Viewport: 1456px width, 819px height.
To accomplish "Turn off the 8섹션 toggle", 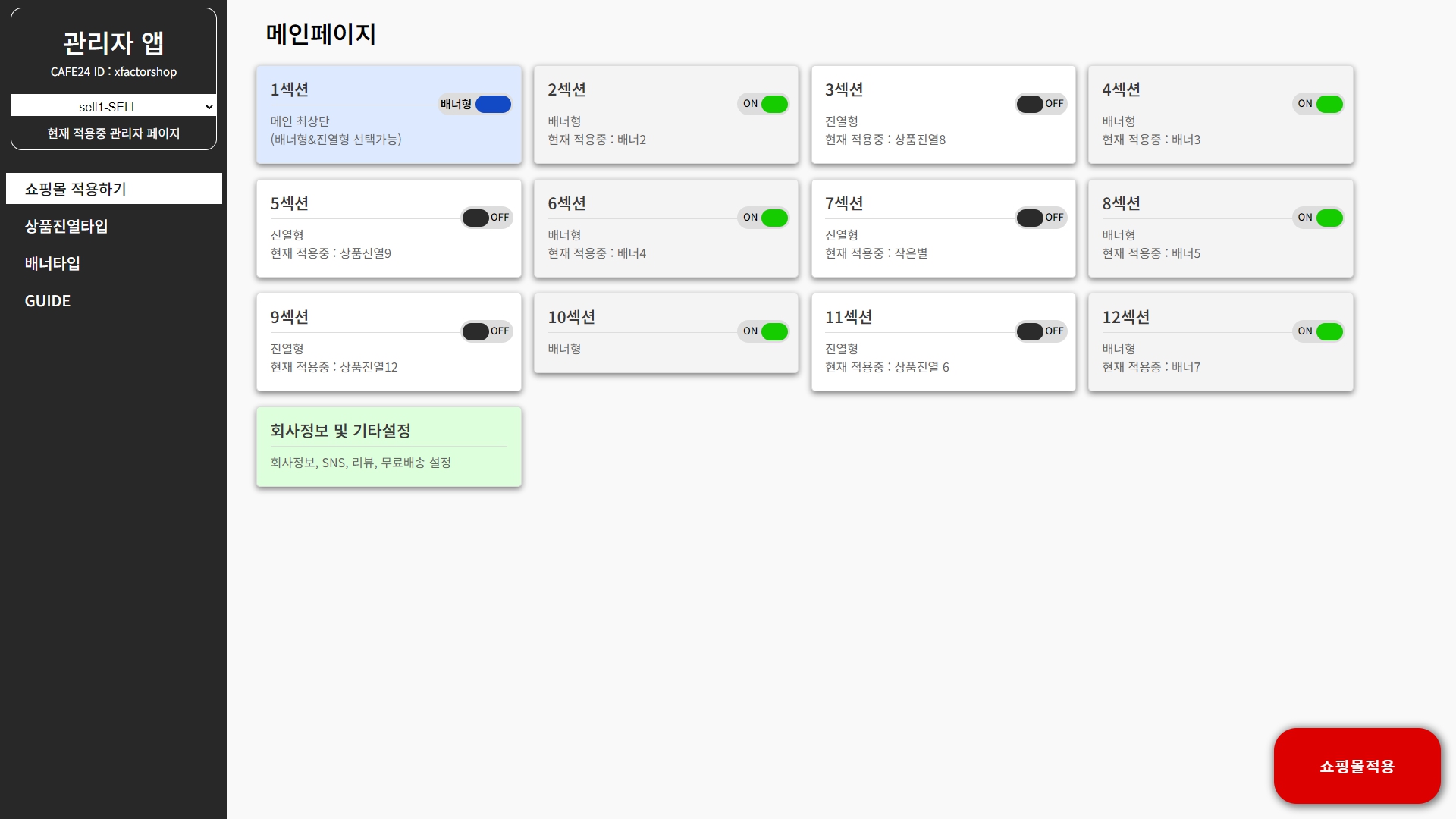I will click(x=1319, y=218).
